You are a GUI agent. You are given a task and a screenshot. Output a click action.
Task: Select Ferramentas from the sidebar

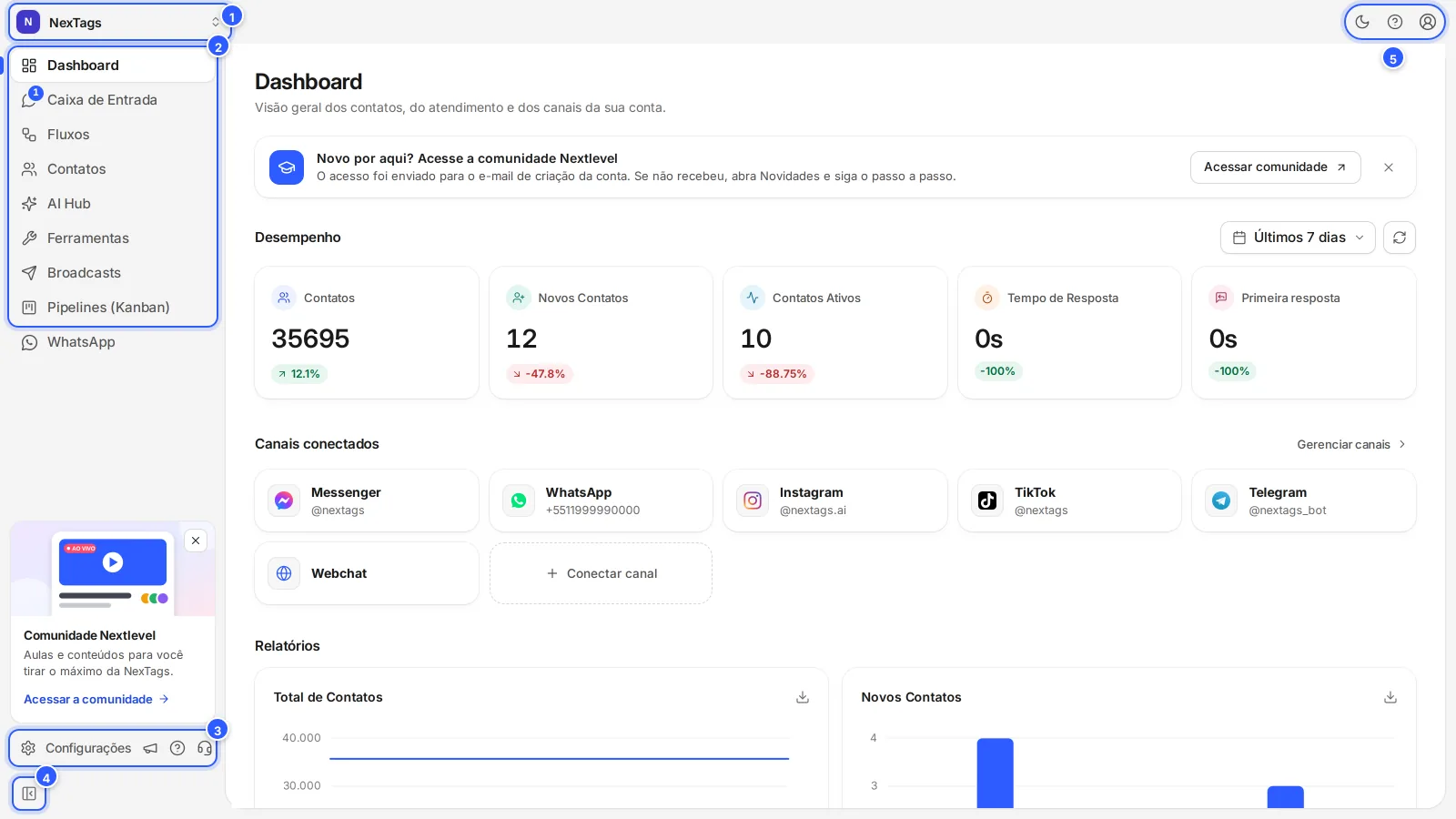(114, 238)
